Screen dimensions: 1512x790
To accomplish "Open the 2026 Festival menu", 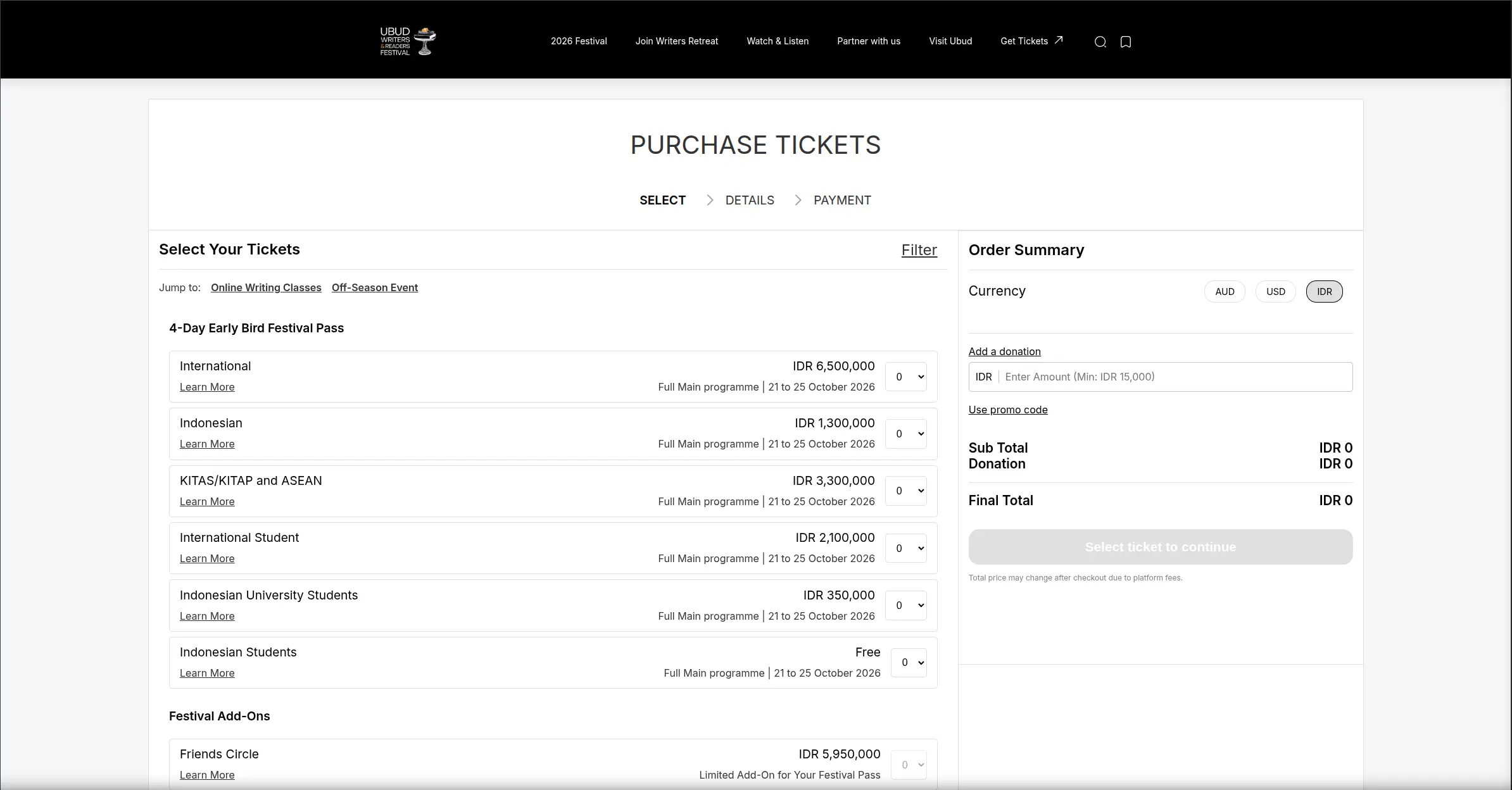I will (x=578, y=41).
